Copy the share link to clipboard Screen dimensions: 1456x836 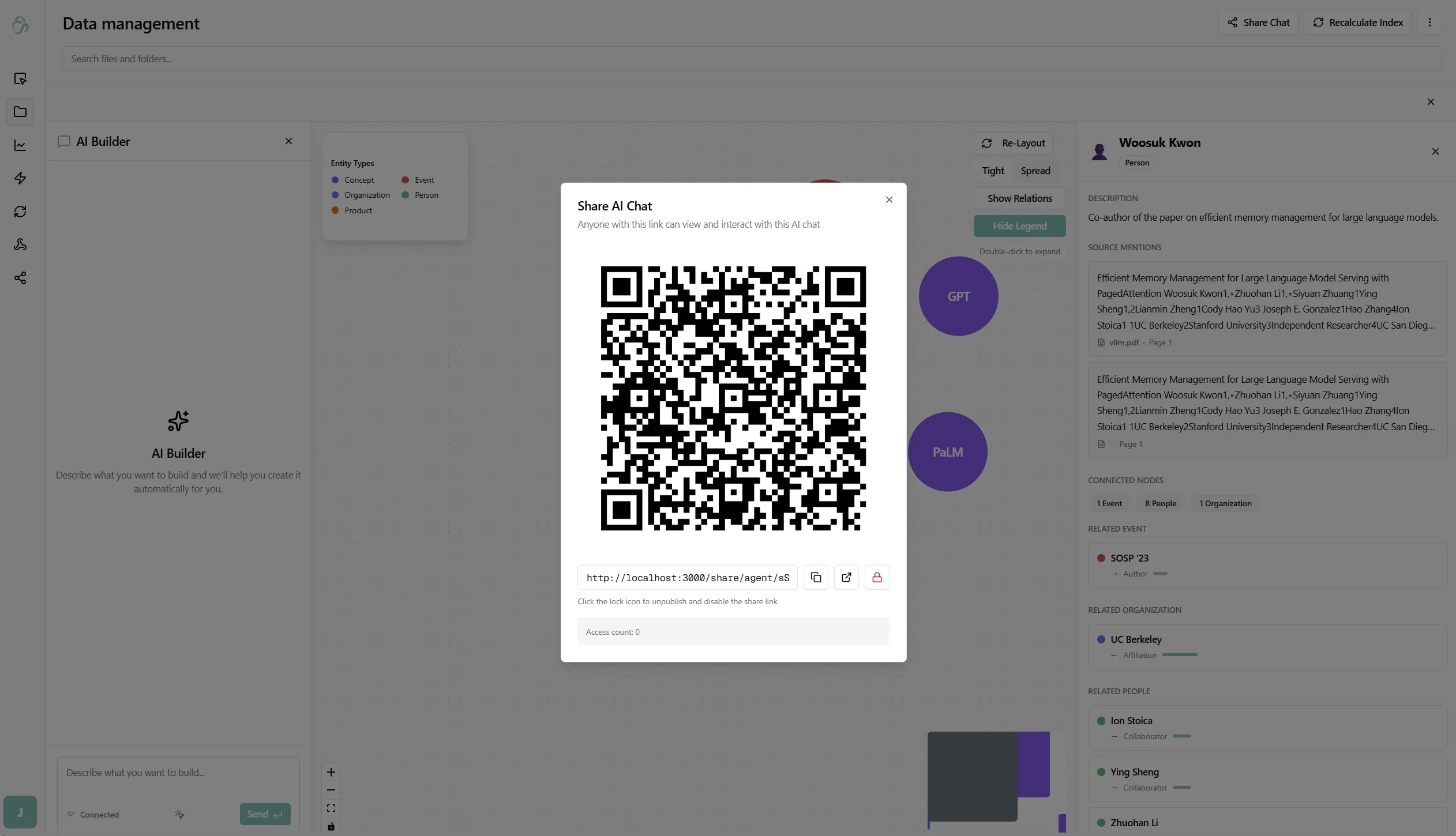tap(816, 577)
